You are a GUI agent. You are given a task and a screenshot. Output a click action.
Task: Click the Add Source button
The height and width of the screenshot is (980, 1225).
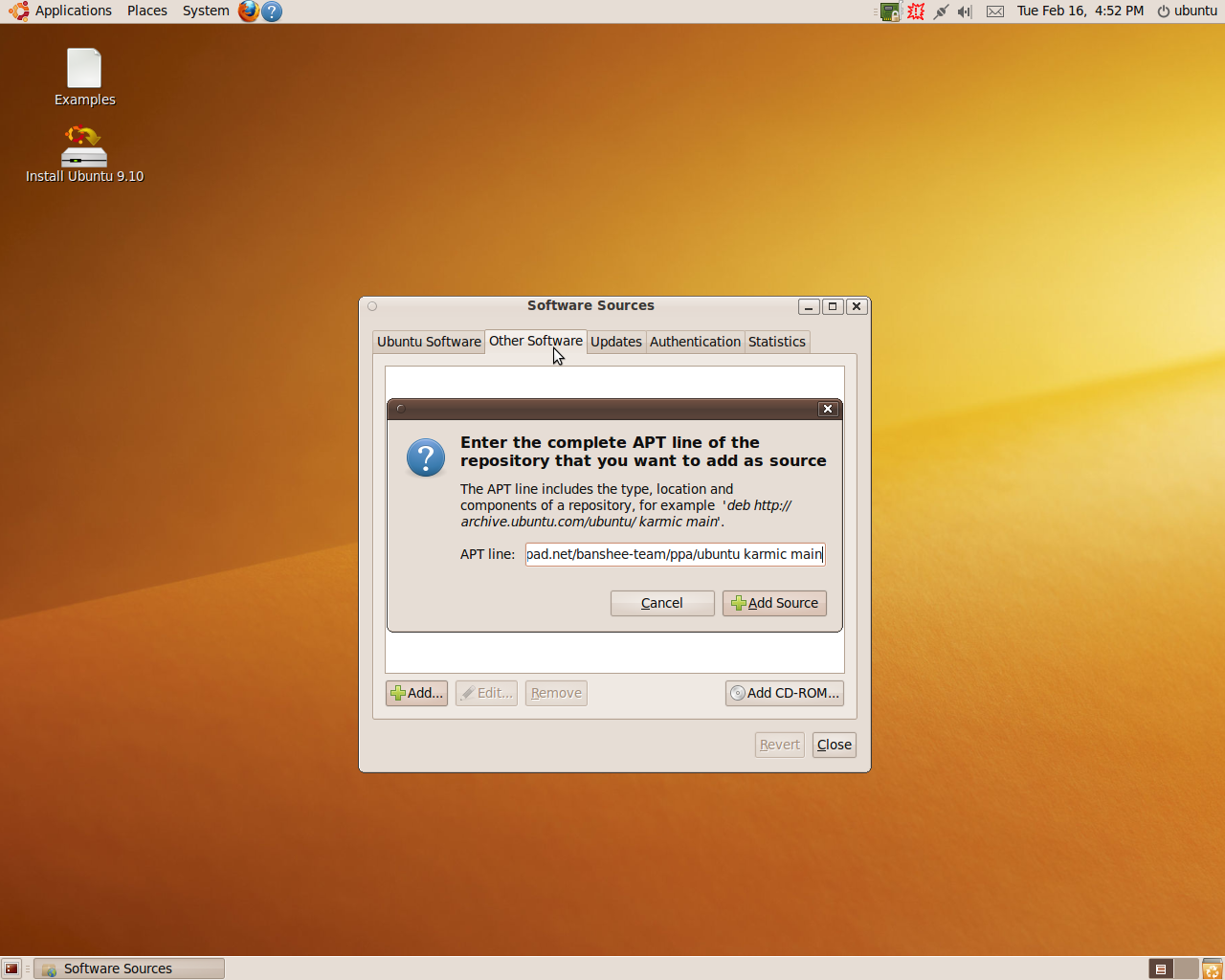[x=774, y=603]
